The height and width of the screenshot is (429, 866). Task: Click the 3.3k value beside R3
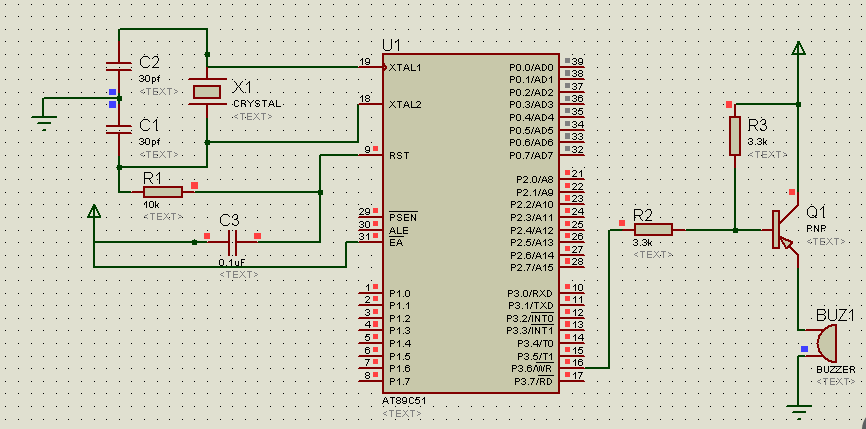[758, 141]
